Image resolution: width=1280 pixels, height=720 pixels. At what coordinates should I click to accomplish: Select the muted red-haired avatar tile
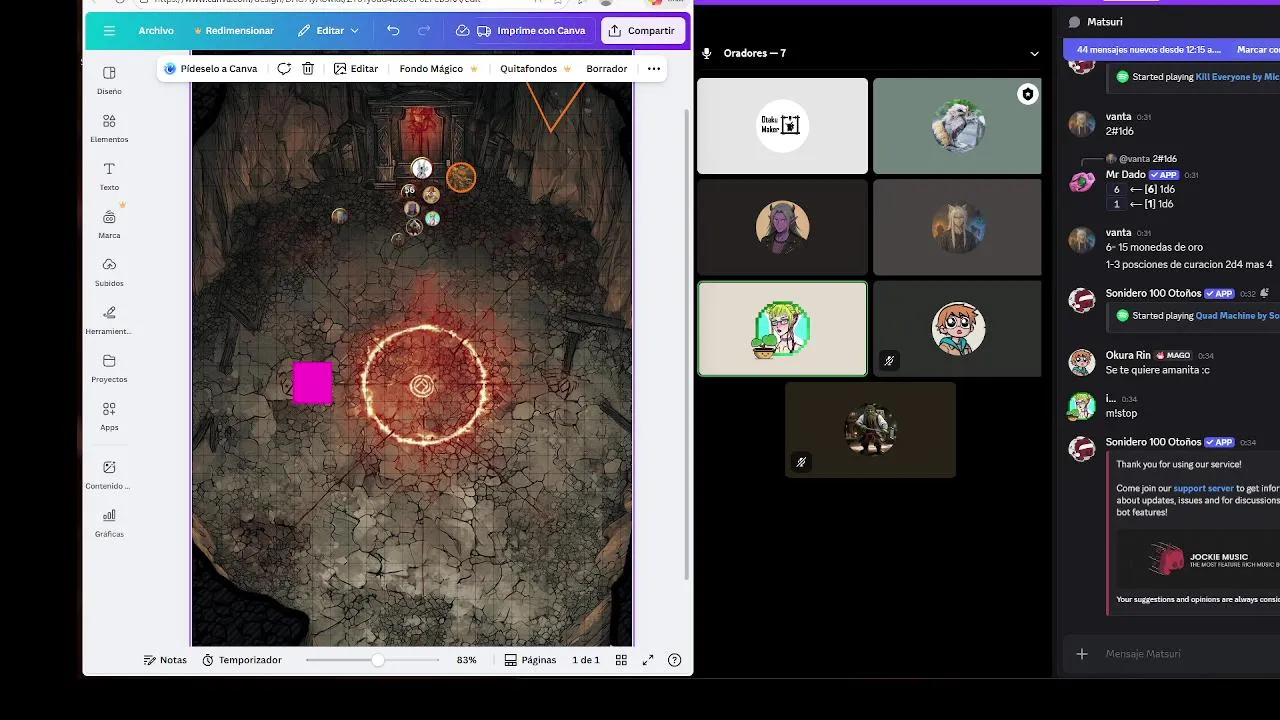point(957,329)
